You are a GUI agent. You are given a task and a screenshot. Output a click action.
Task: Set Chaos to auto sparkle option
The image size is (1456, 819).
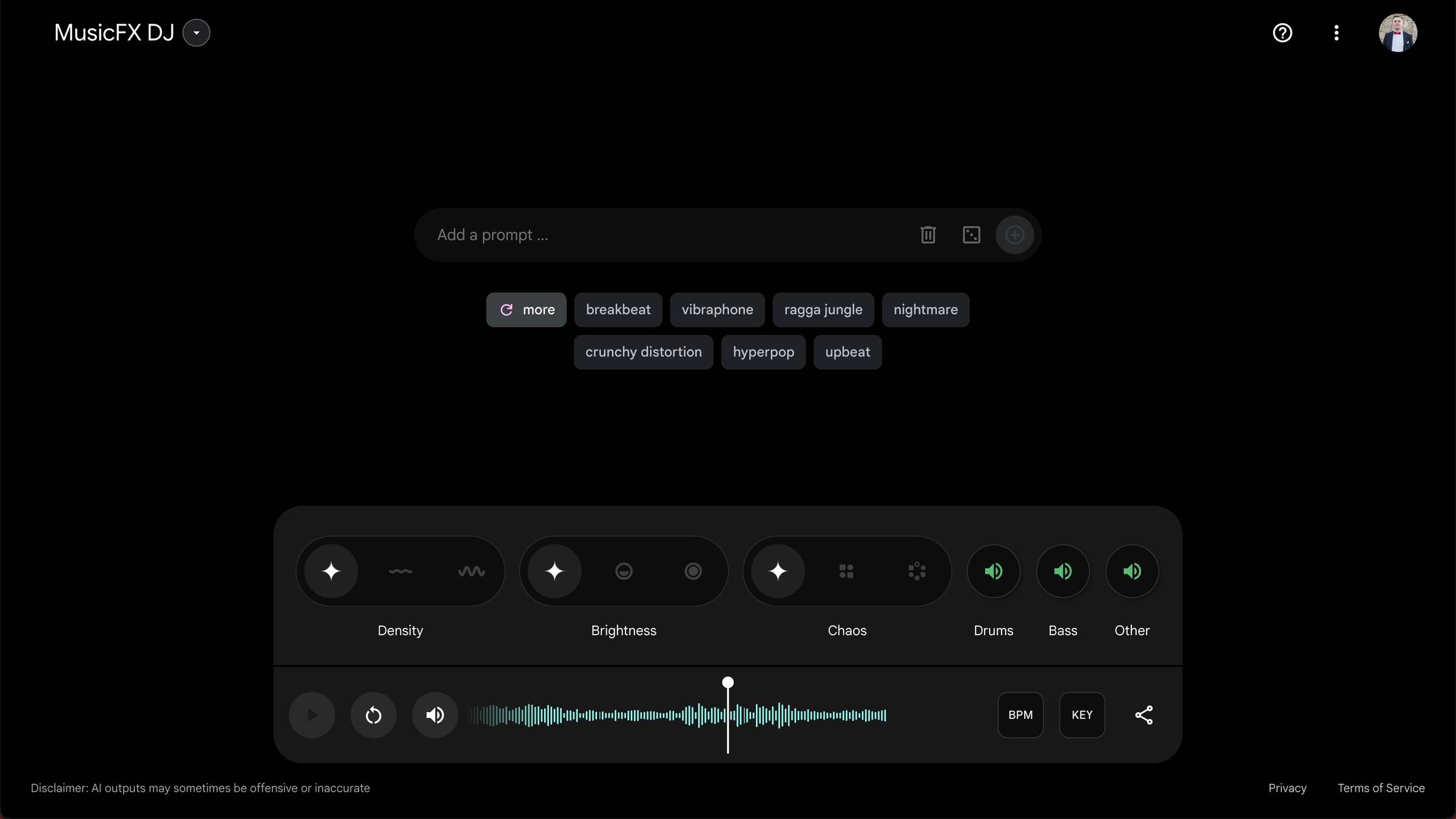[778, 571]
